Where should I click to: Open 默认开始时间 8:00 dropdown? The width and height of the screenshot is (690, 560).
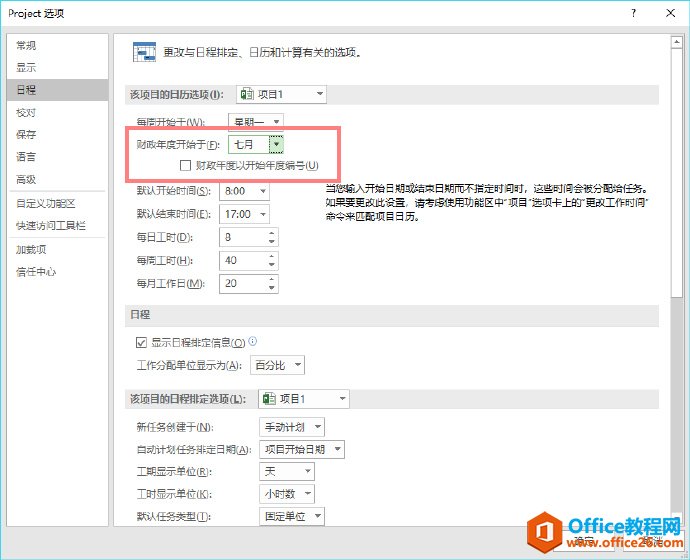point(244,191)
